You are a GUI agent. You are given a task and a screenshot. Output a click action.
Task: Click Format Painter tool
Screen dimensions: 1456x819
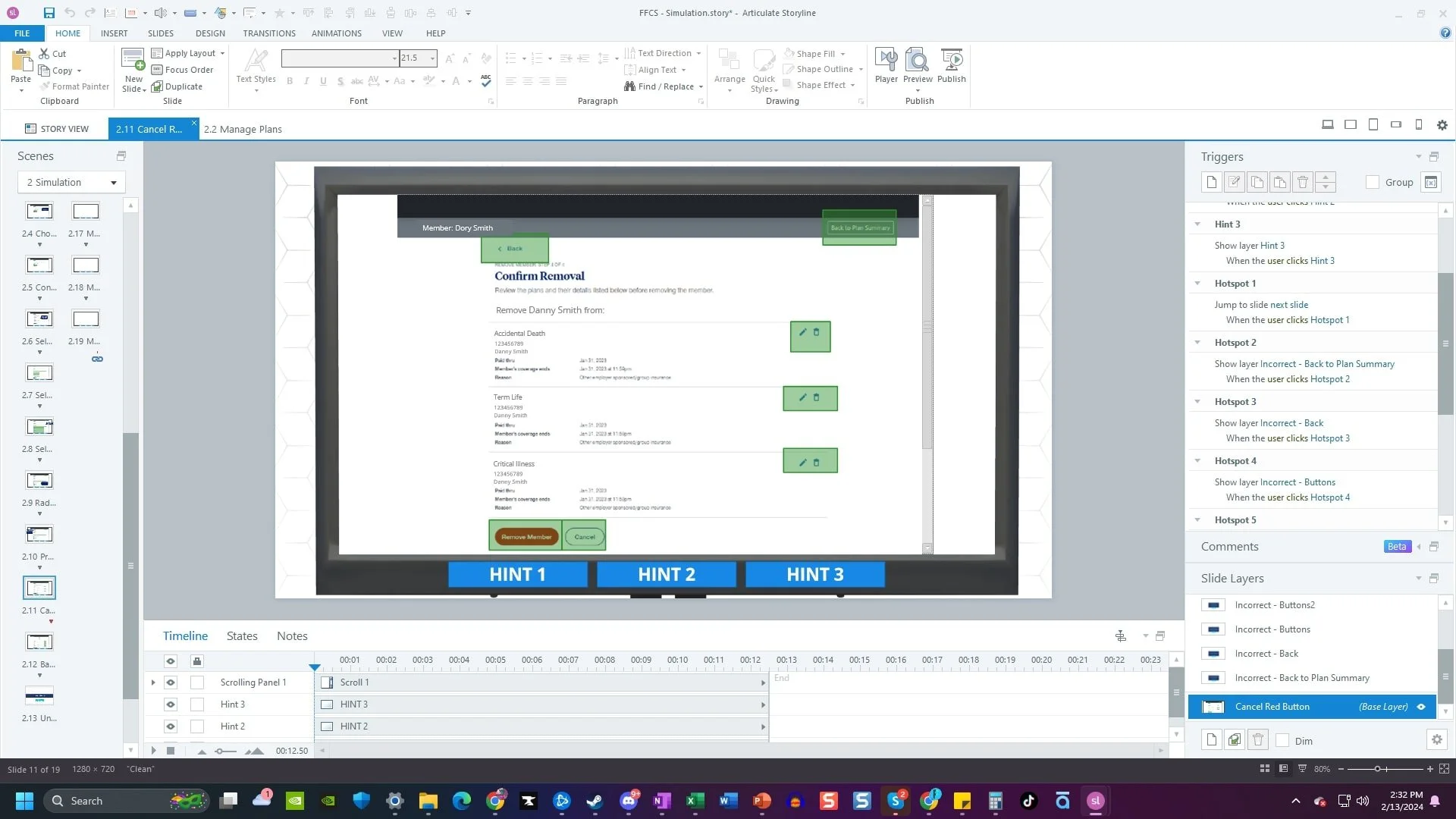pos(74,86)
